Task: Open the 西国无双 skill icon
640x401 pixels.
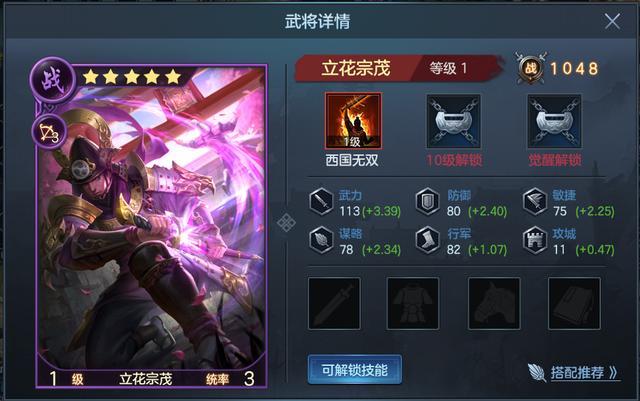Action: 353,121
